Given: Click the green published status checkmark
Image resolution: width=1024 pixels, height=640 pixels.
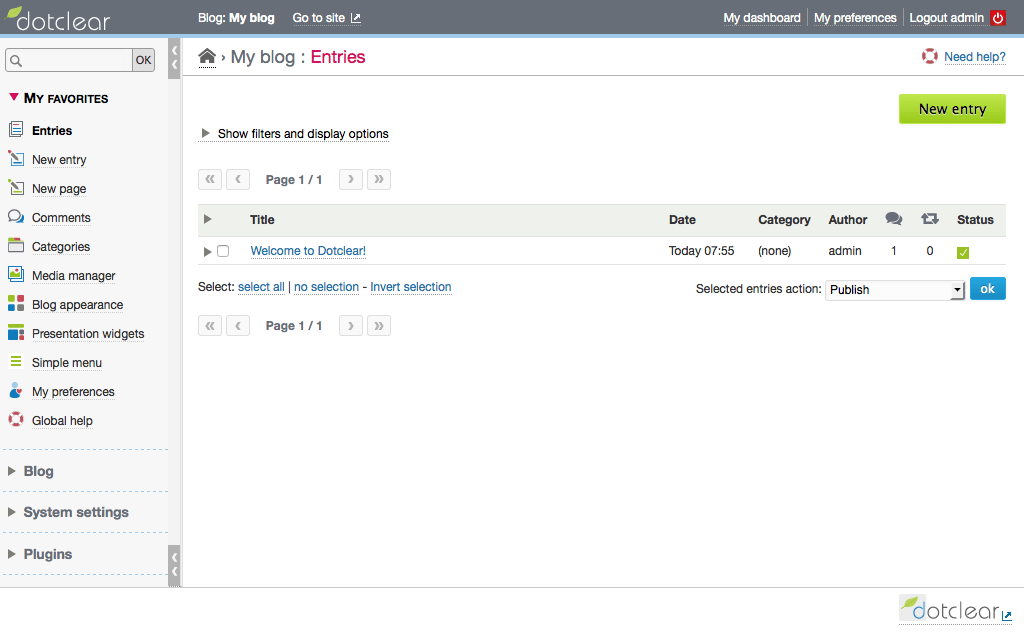Looking at the screenshot, I should [963, 252].
